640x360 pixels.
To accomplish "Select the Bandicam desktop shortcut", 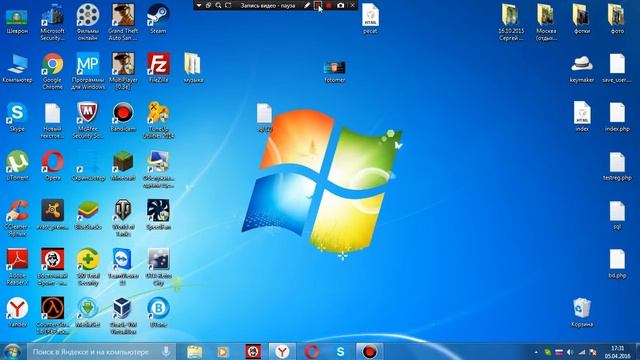I will point(123,118).
